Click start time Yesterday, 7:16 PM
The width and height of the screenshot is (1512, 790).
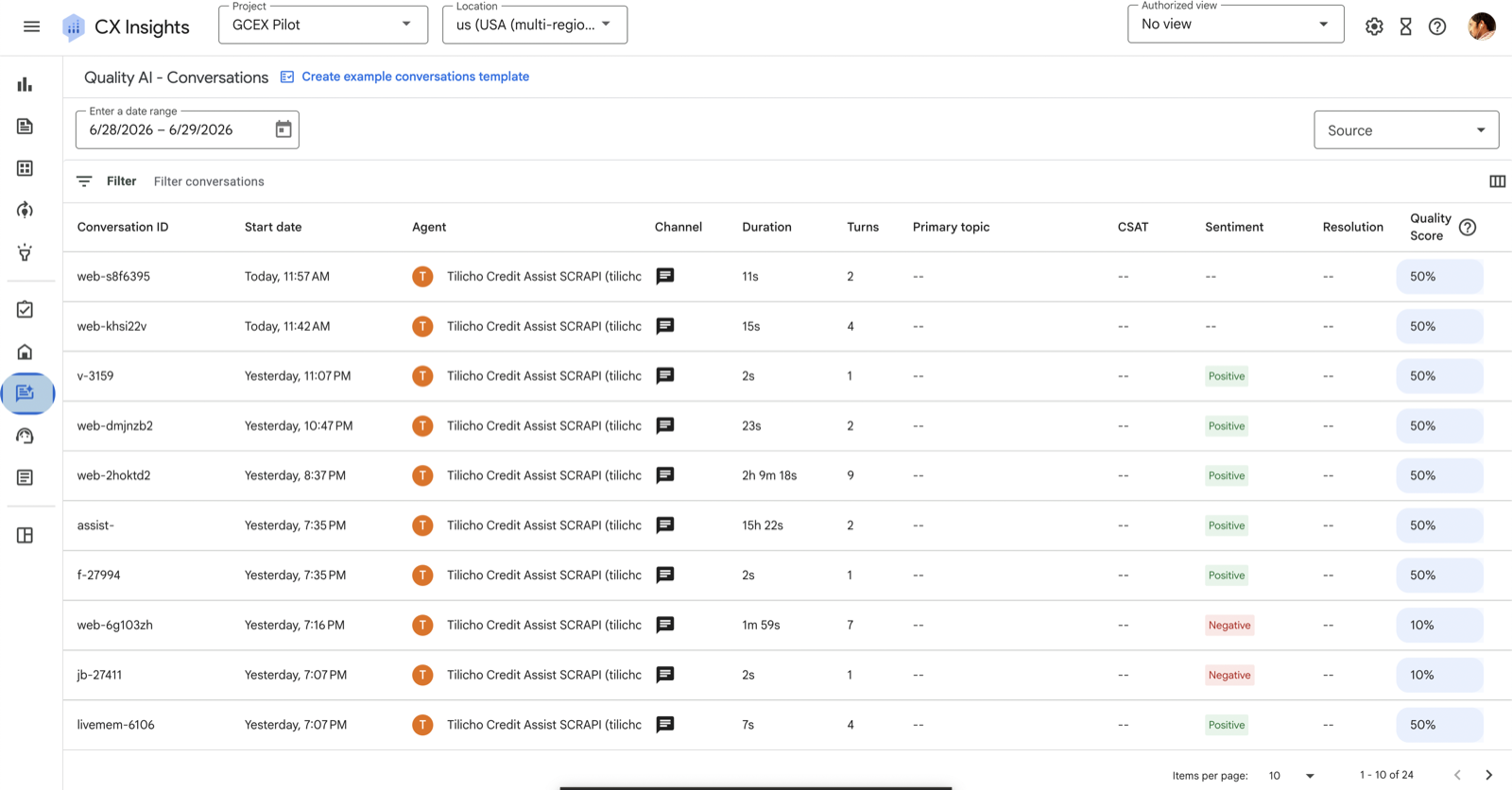[294, 626]
